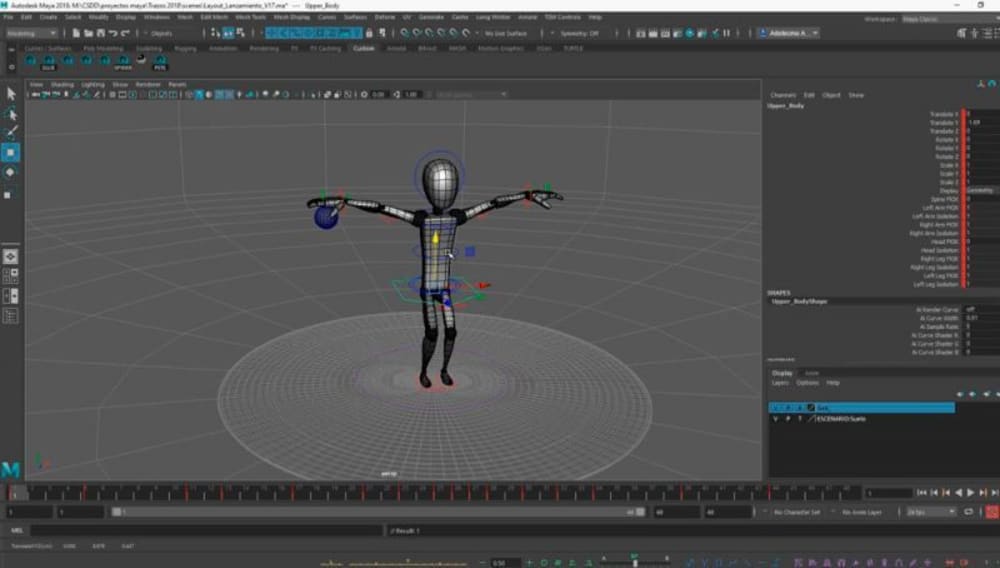Pick the Lasso select tool
This screenshot has width=1000, height=568.
[x=11, y=114]
